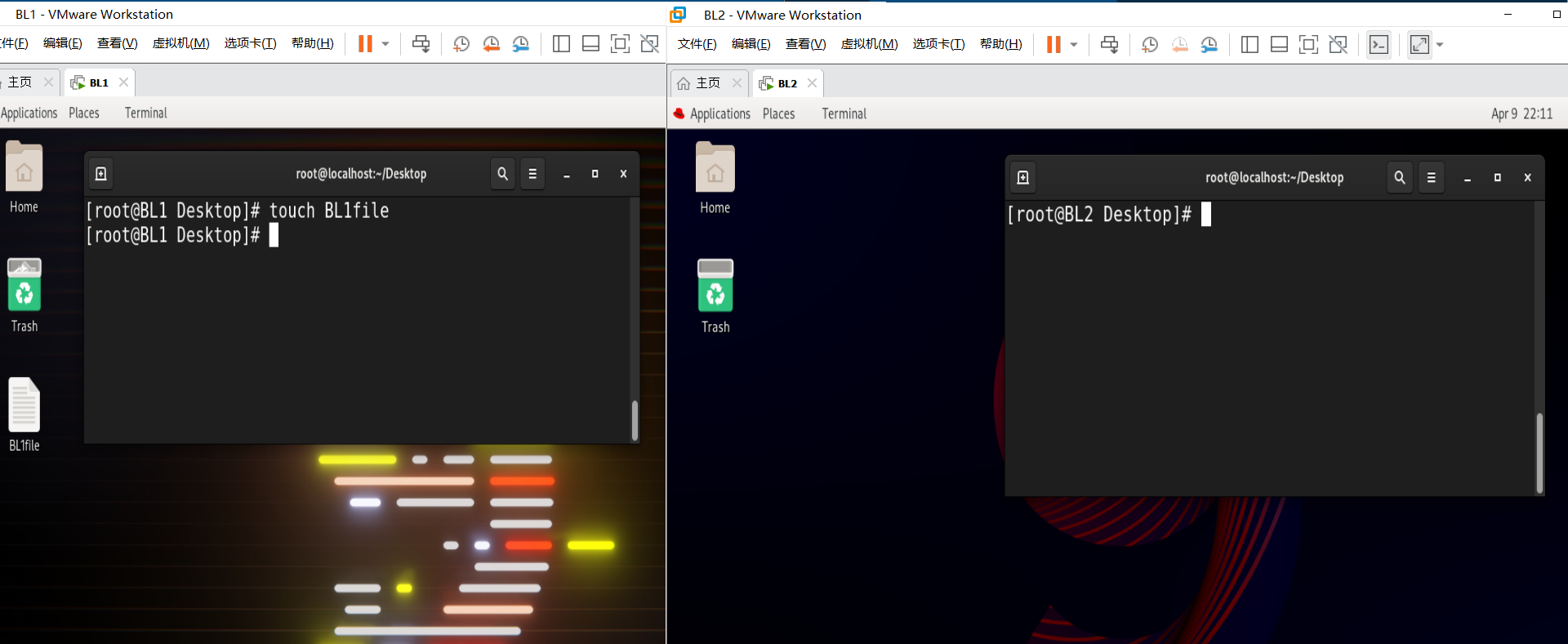Click the BL1 terminal scrollbar
The height and width of the screenshot is (644, 1568).
[635, 420]
